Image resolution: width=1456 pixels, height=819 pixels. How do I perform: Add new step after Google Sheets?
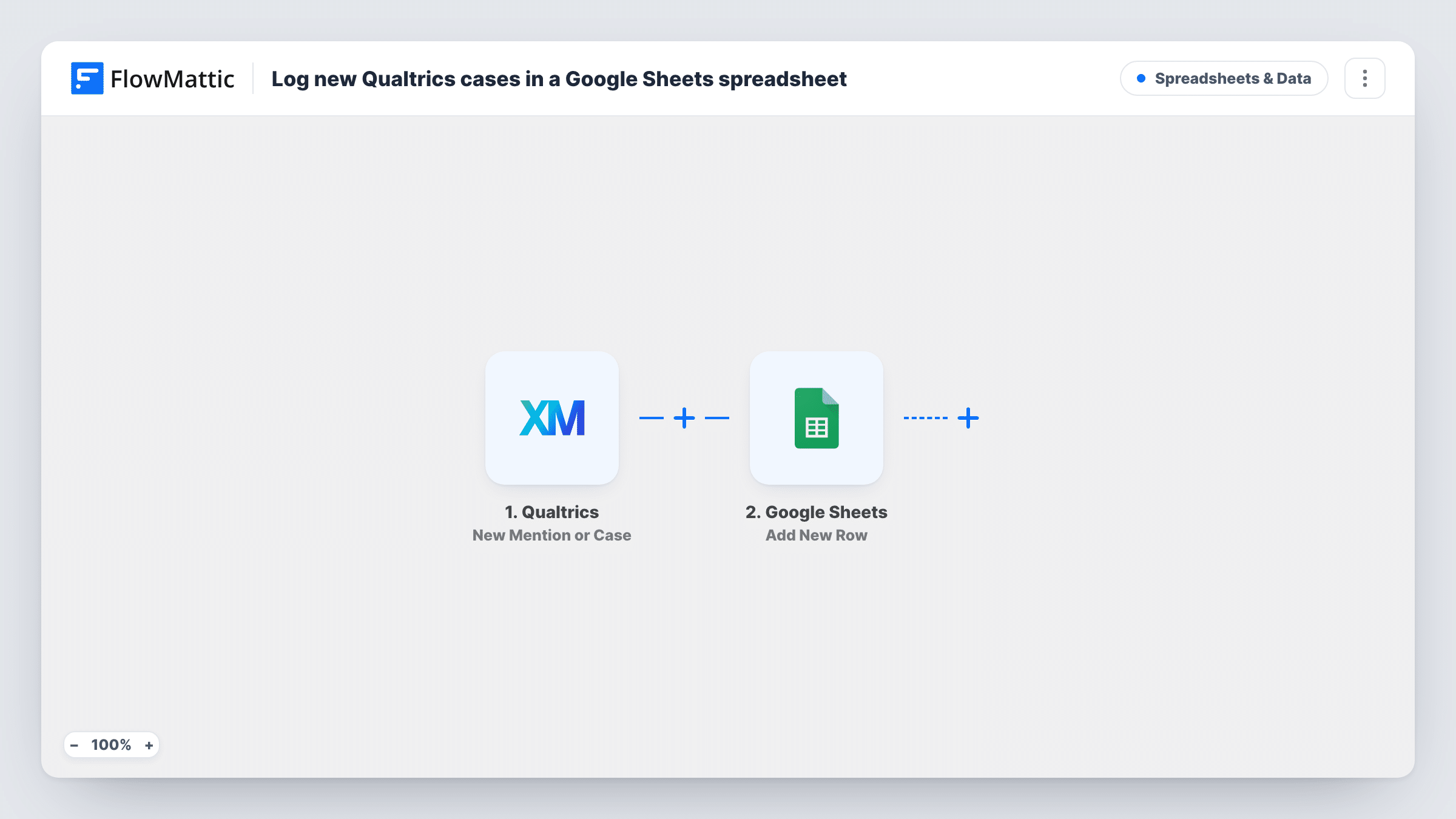[968, 418]
